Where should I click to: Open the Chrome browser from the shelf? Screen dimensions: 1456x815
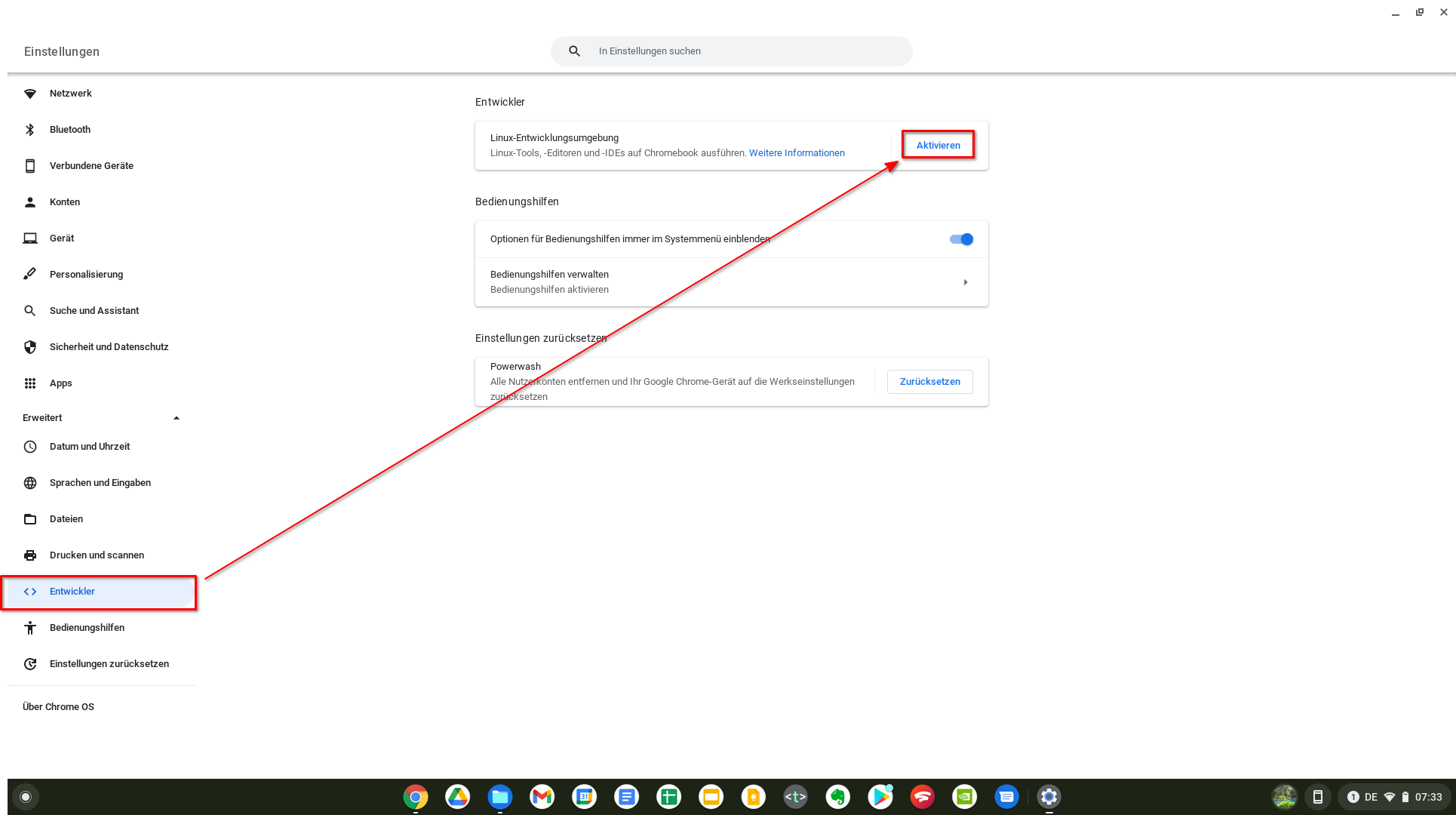coord(416,797)
